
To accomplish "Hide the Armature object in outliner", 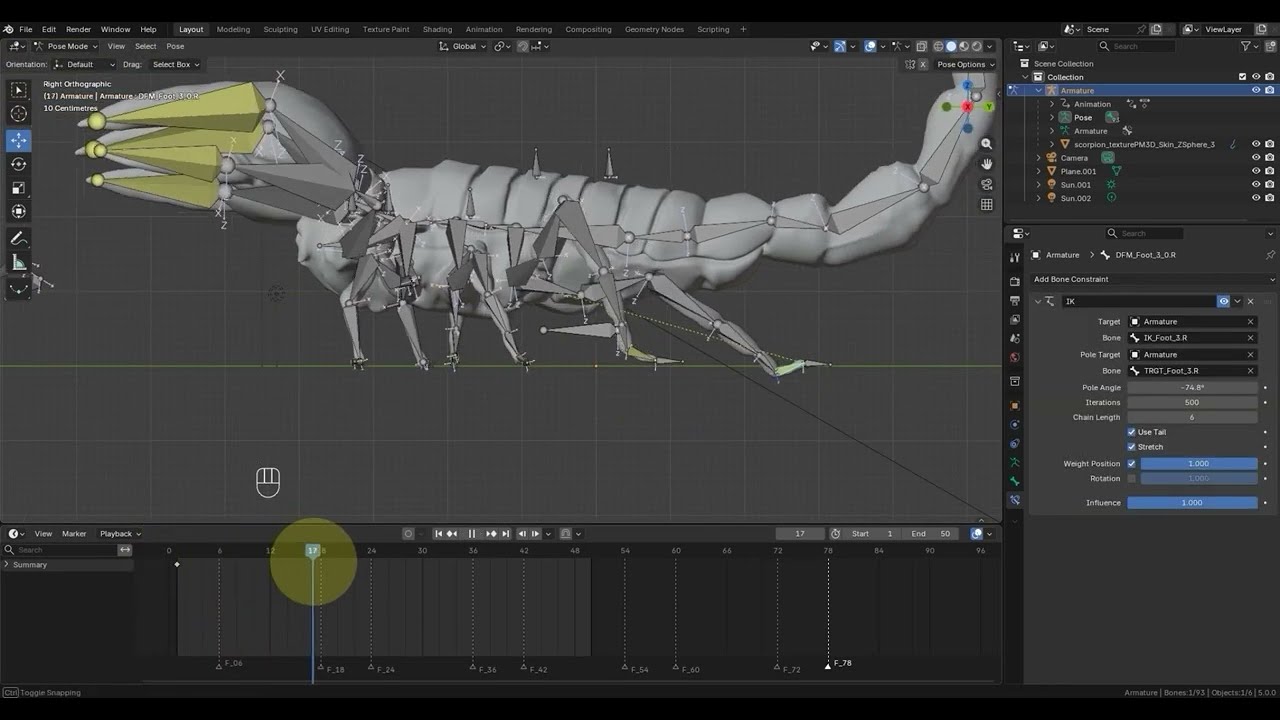I will (x=1256, y=90).
